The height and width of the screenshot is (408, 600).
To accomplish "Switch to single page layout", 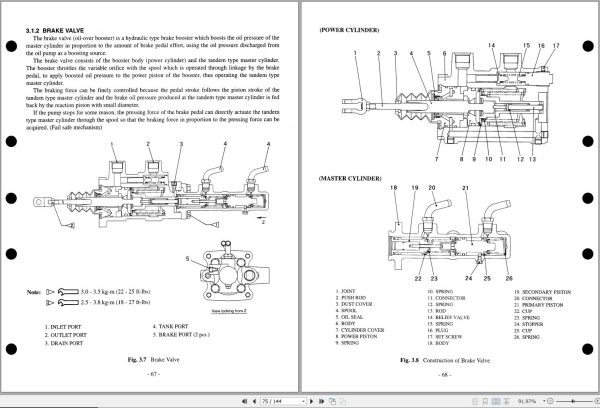I will (475, 401).
